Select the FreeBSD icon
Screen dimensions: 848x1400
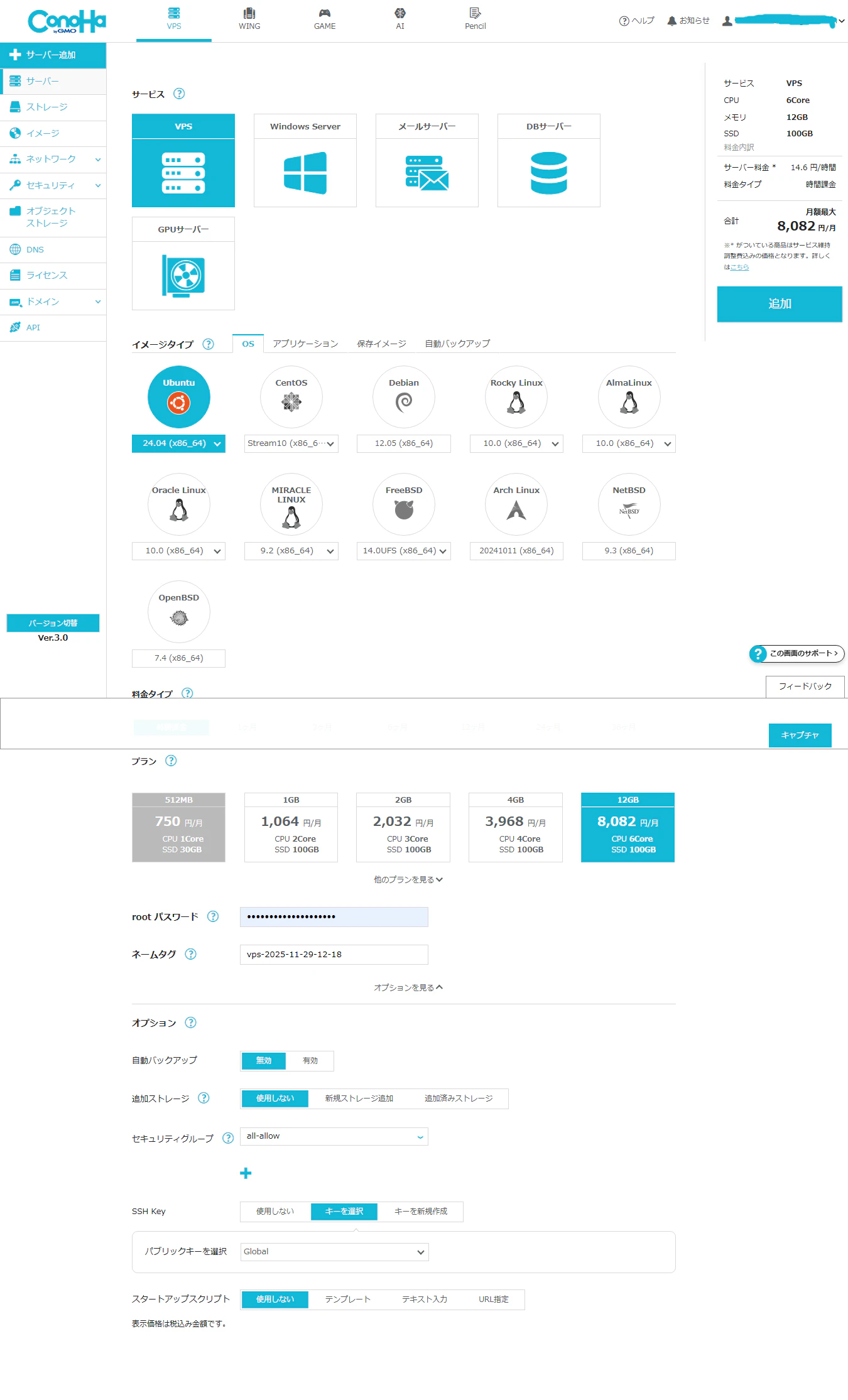[x=404, y=504]
